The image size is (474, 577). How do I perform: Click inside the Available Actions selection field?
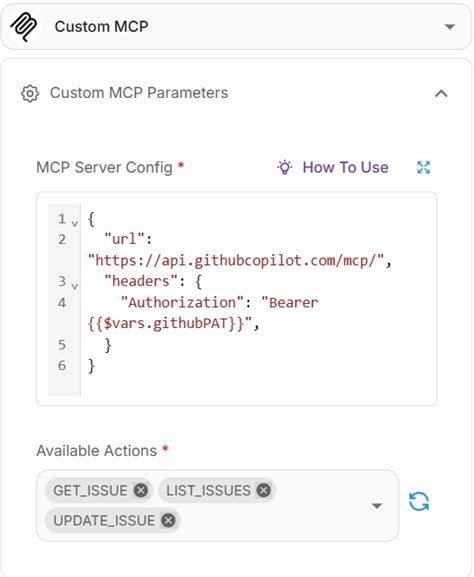tap(217, 506)
